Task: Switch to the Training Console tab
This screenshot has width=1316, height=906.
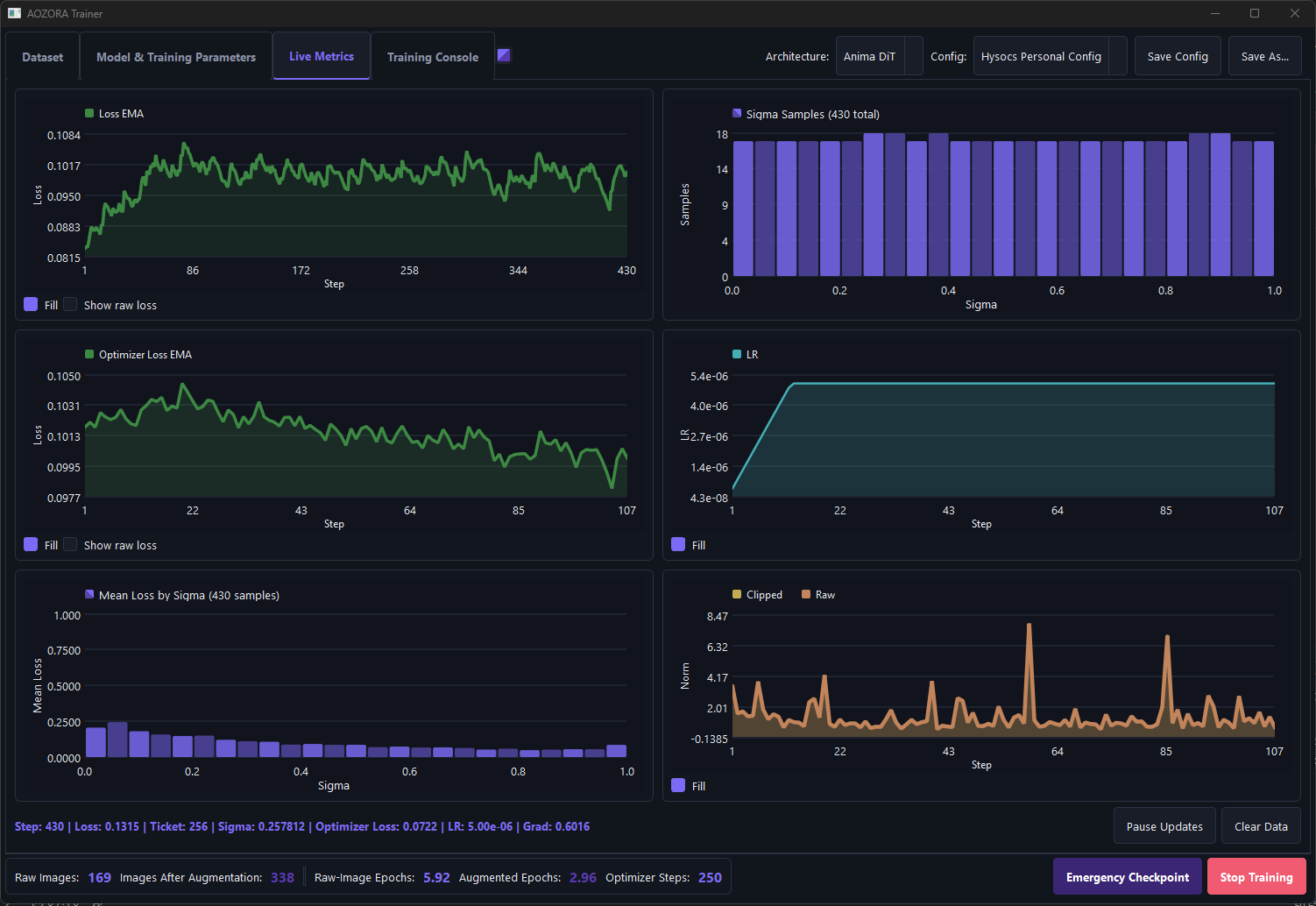Action: point(433,57)
